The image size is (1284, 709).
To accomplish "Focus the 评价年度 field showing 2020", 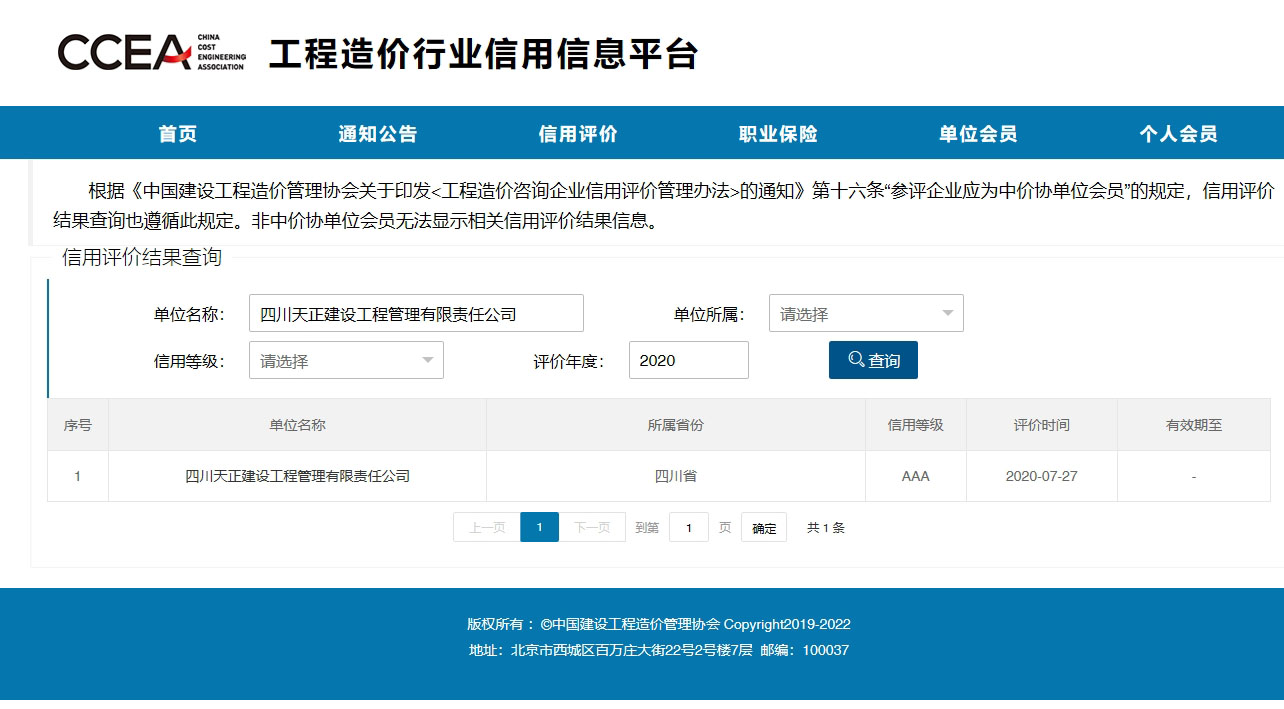I will (688, 360).
